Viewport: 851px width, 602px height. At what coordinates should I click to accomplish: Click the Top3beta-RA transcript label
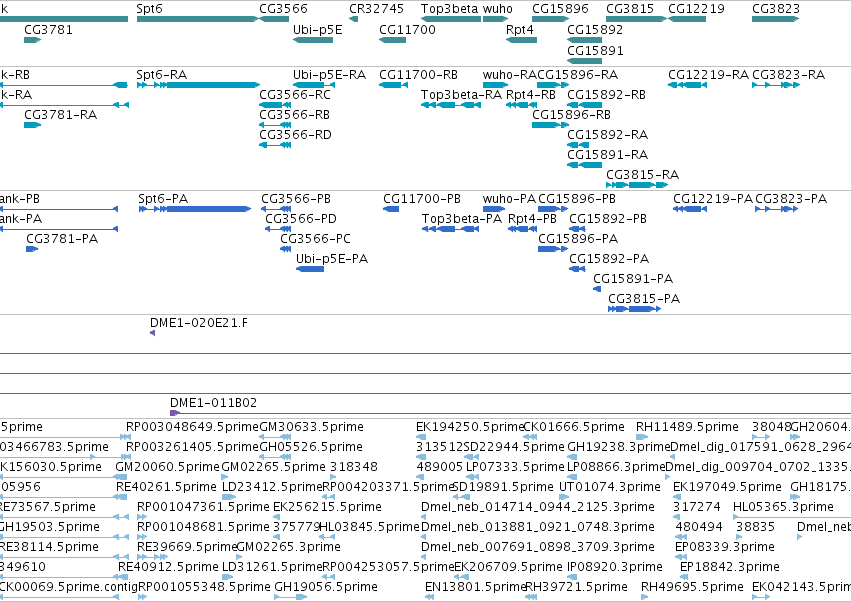point(461,94)
